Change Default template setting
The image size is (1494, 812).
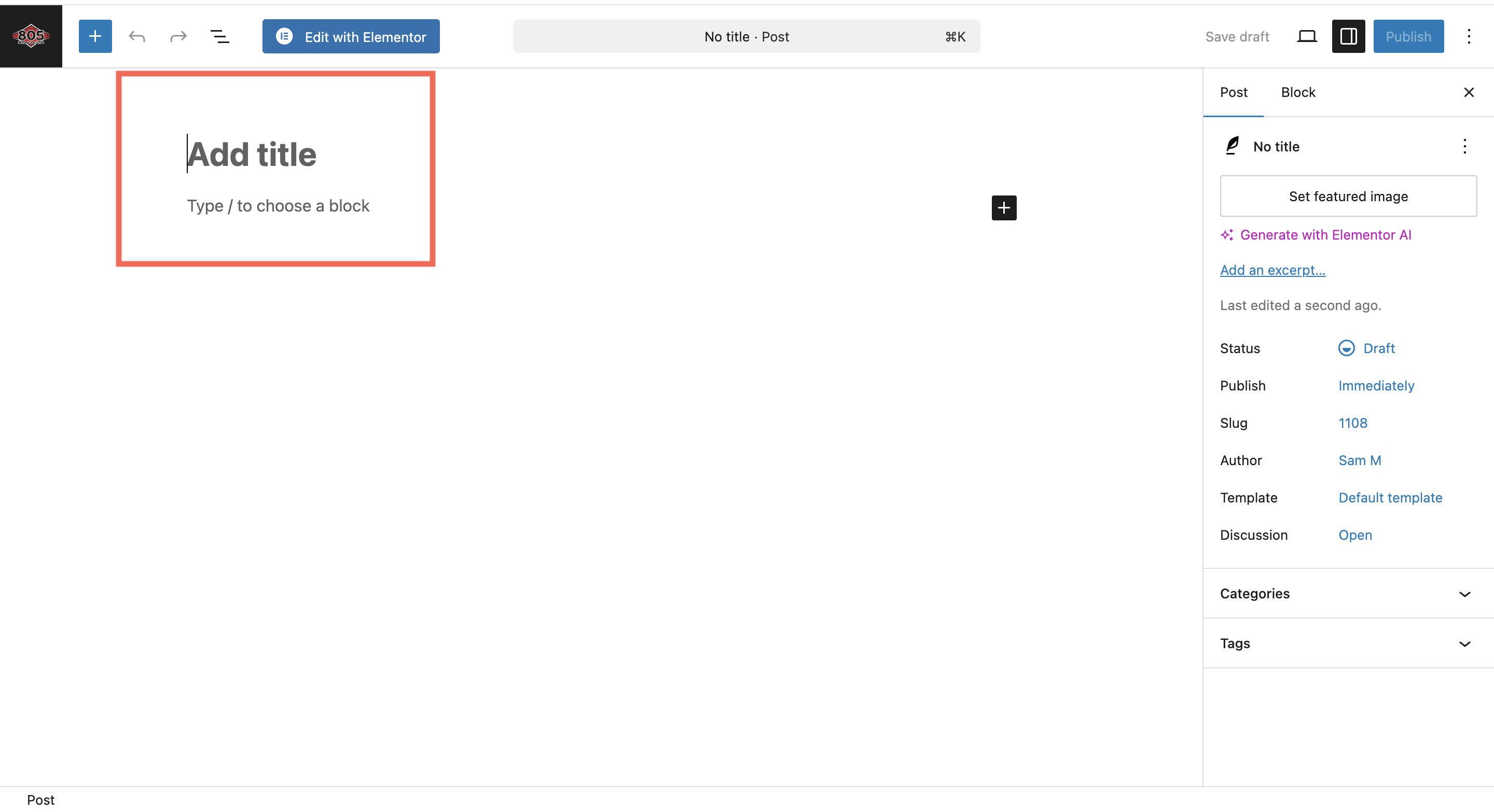click(1390, 497)
